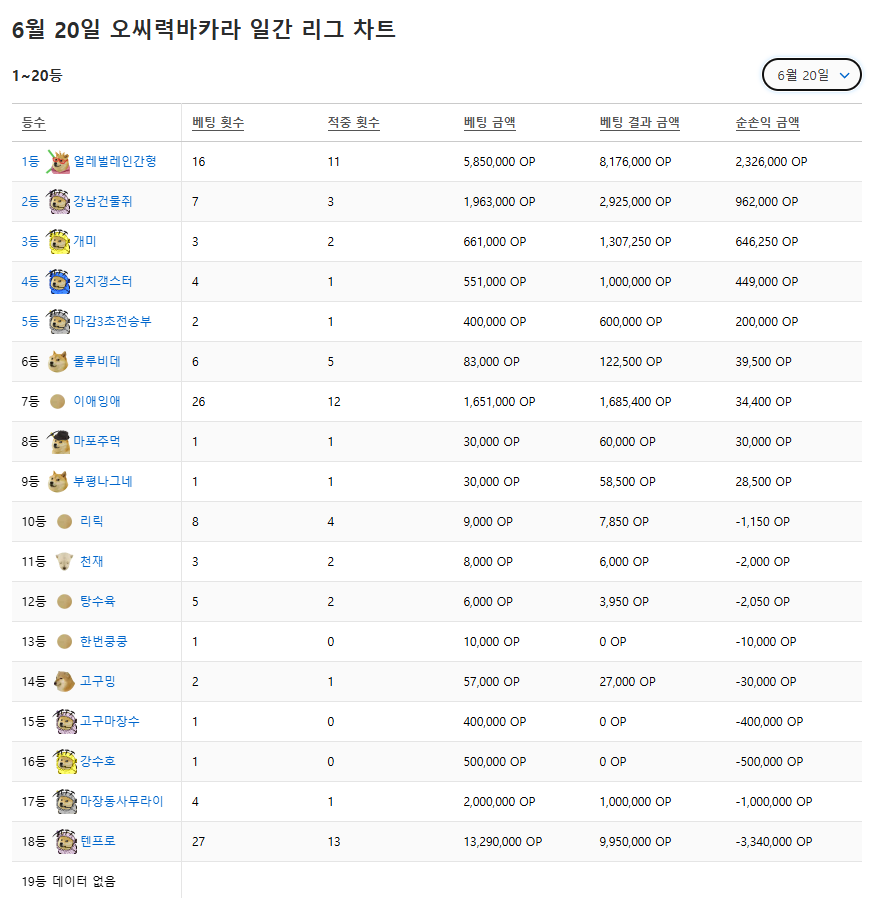Select the -1,000,000 OP net loss cell
The height and width of the screenshot is (898, 872).
click(x=774, y=801)
